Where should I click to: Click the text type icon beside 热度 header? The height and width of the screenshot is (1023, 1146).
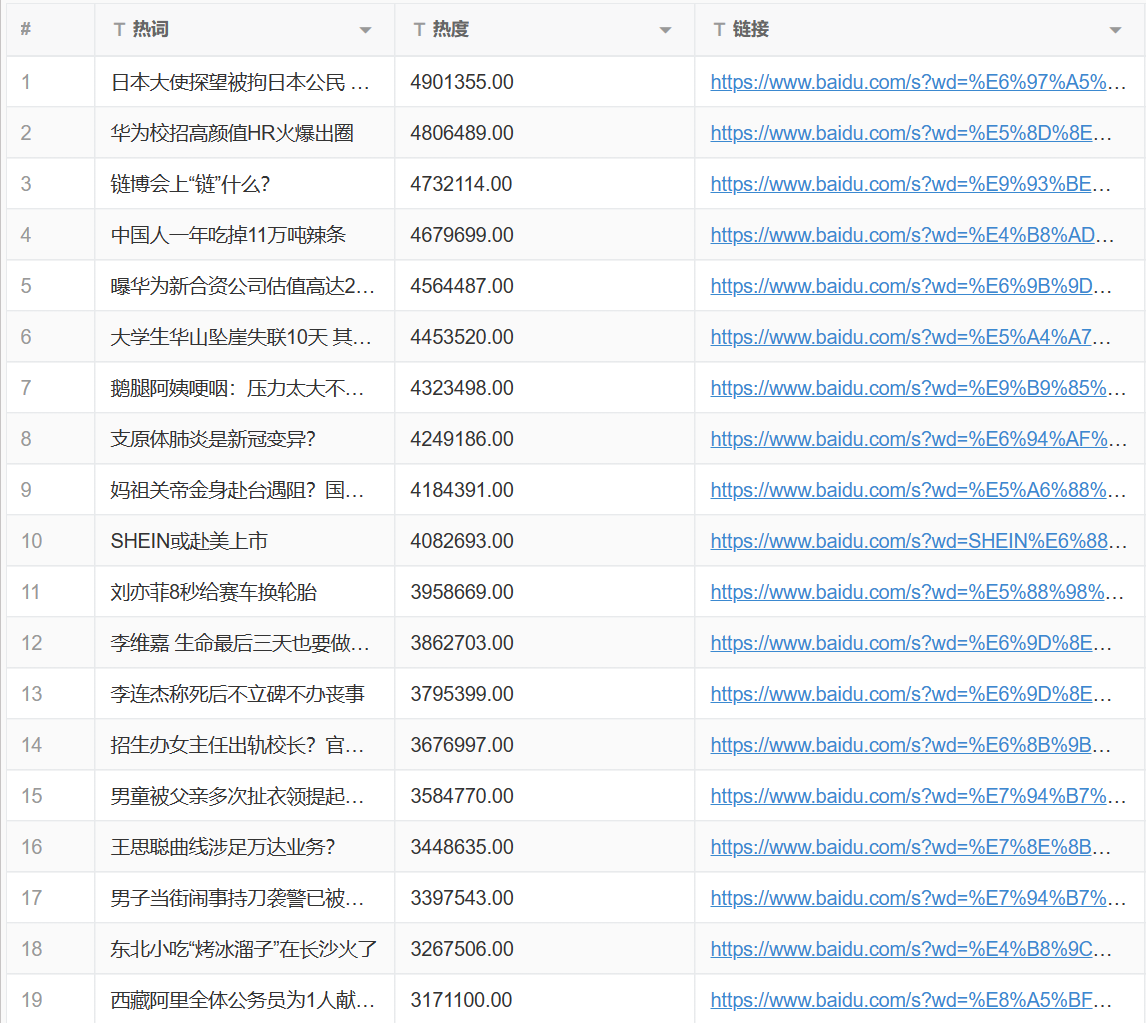point(419,30)
